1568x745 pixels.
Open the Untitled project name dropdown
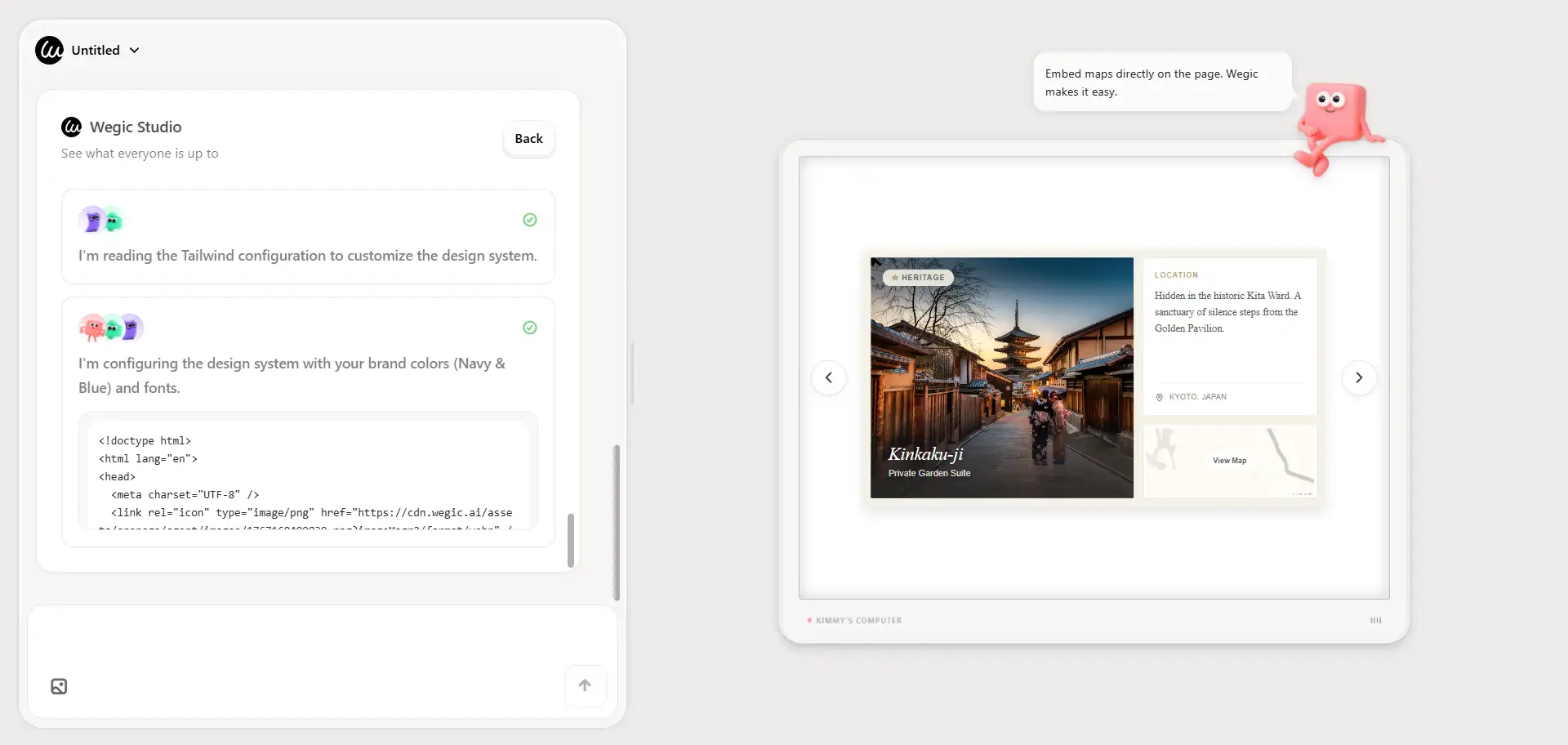point(135,50)
